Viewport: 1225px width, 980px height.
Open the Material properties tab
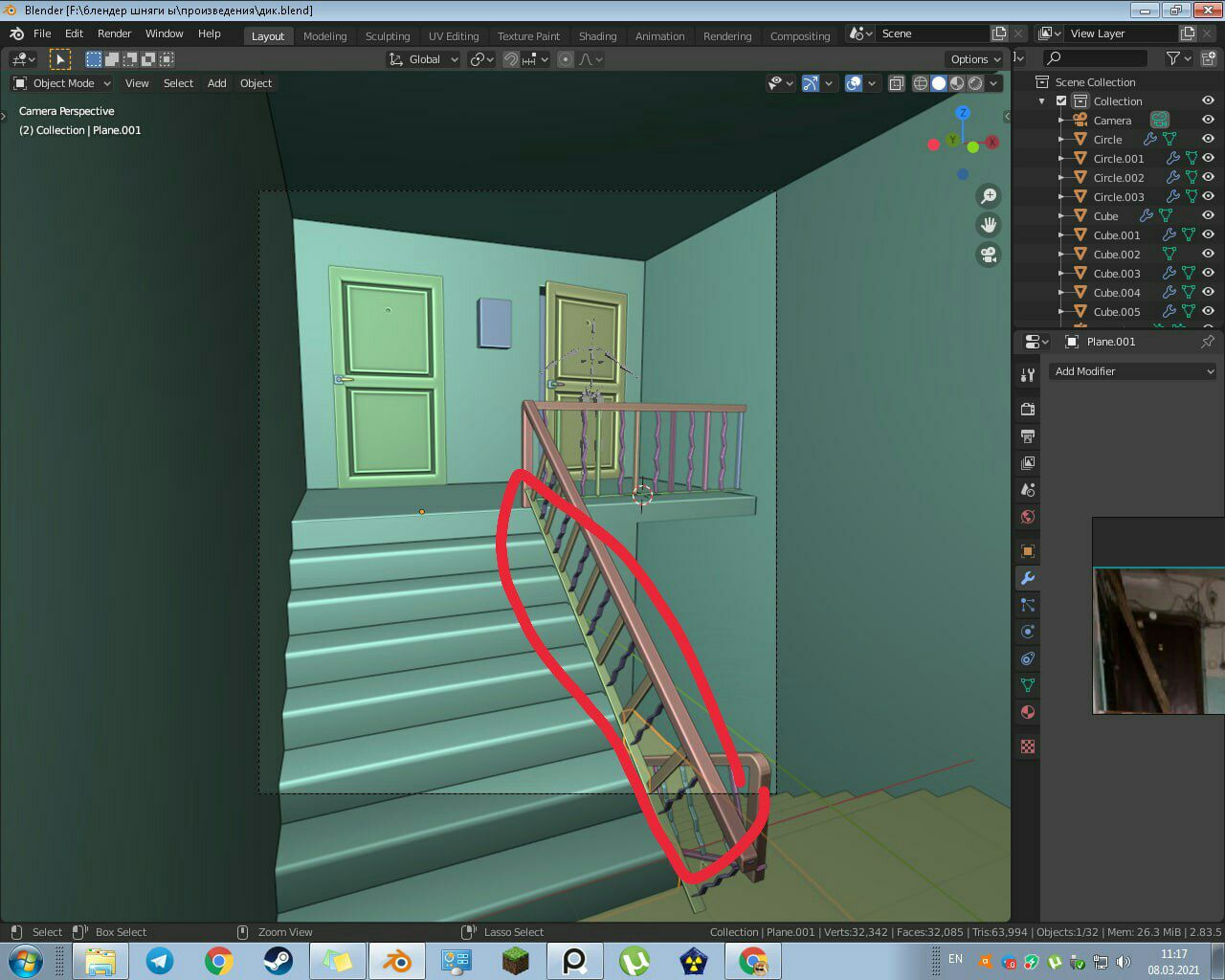(x=1027, y=712)
